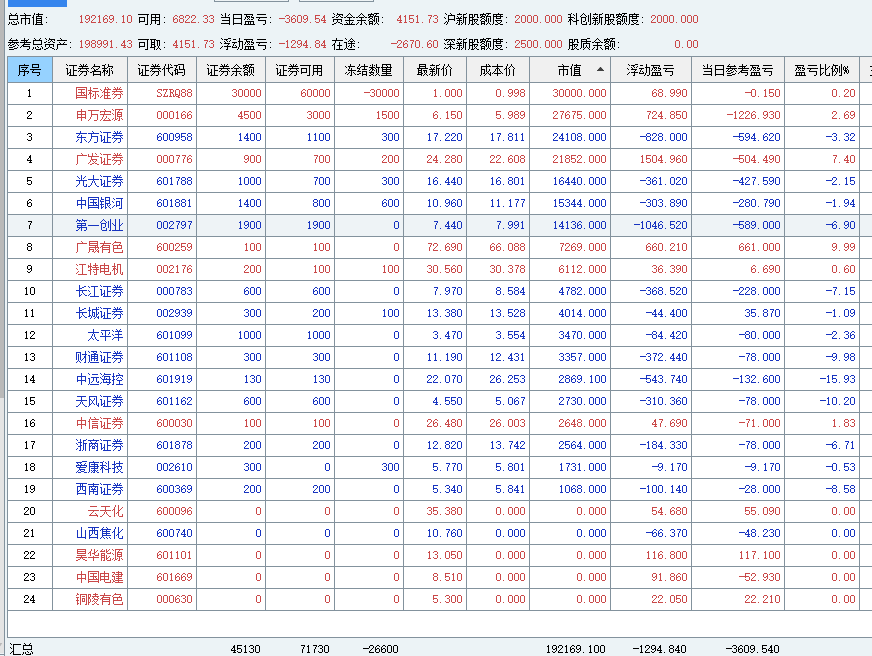Sort by the 市值 column header
The image size is (872, 656).
pos(569,70)
